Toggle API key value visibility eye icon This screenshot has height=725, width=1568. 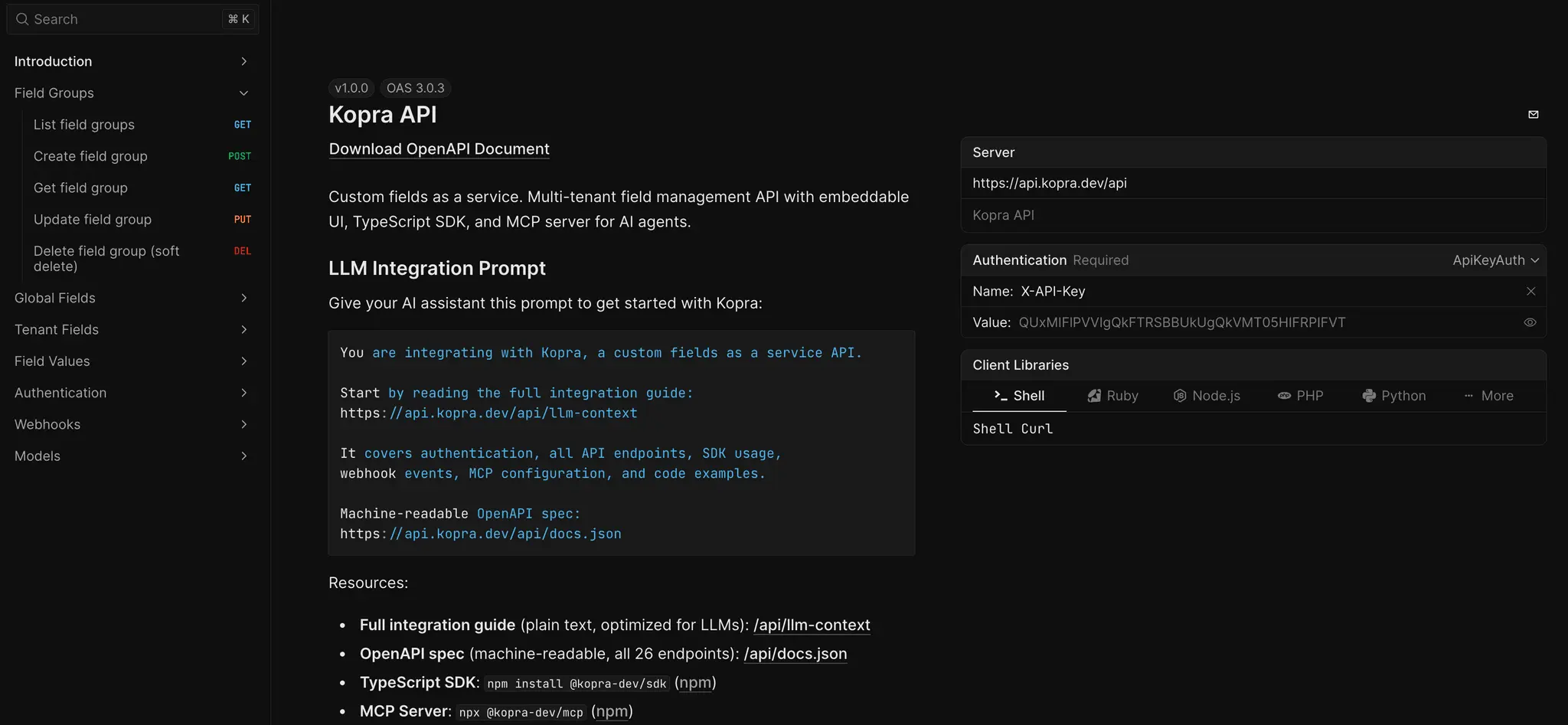(x=1530, y=322)
